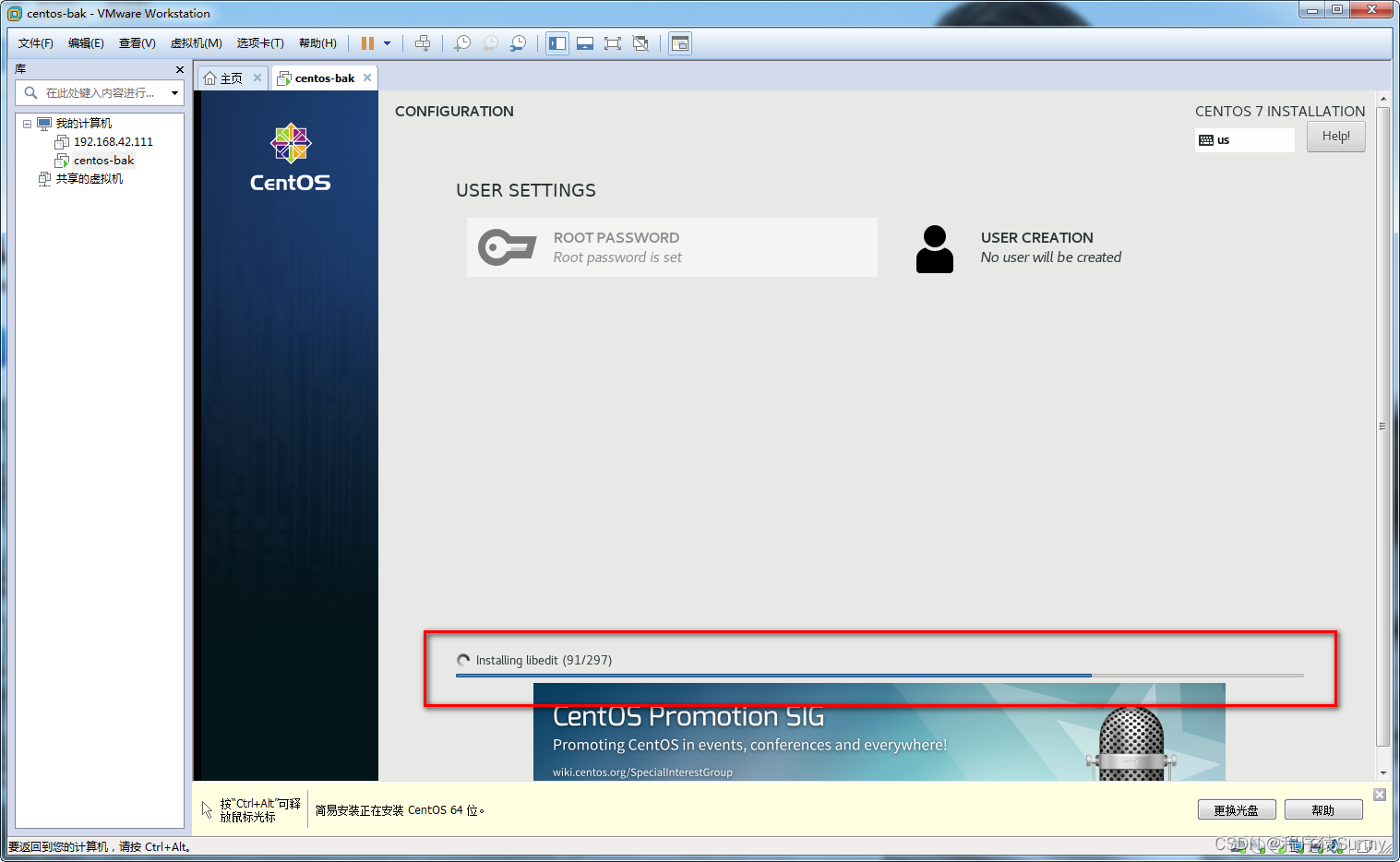Select 我的计算机 in the library tree
Viewport: 1400px width, 862px height.
83,124
